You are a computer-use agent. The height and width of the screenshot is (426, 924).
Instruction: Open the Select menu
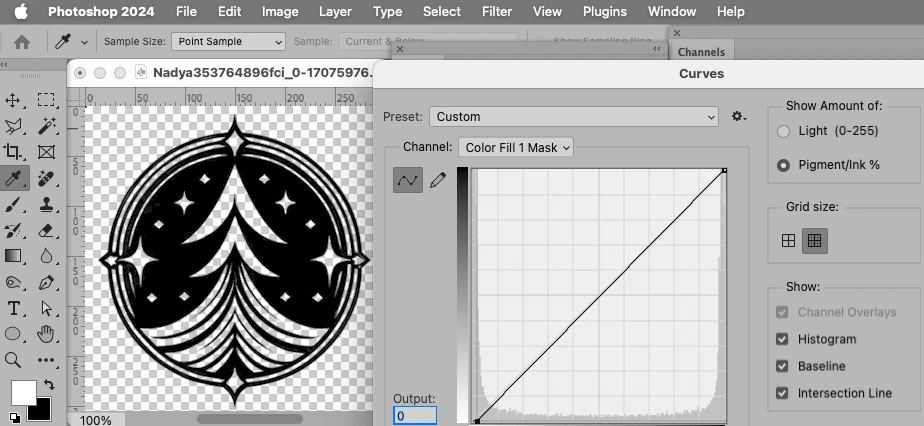pos(441,11)
